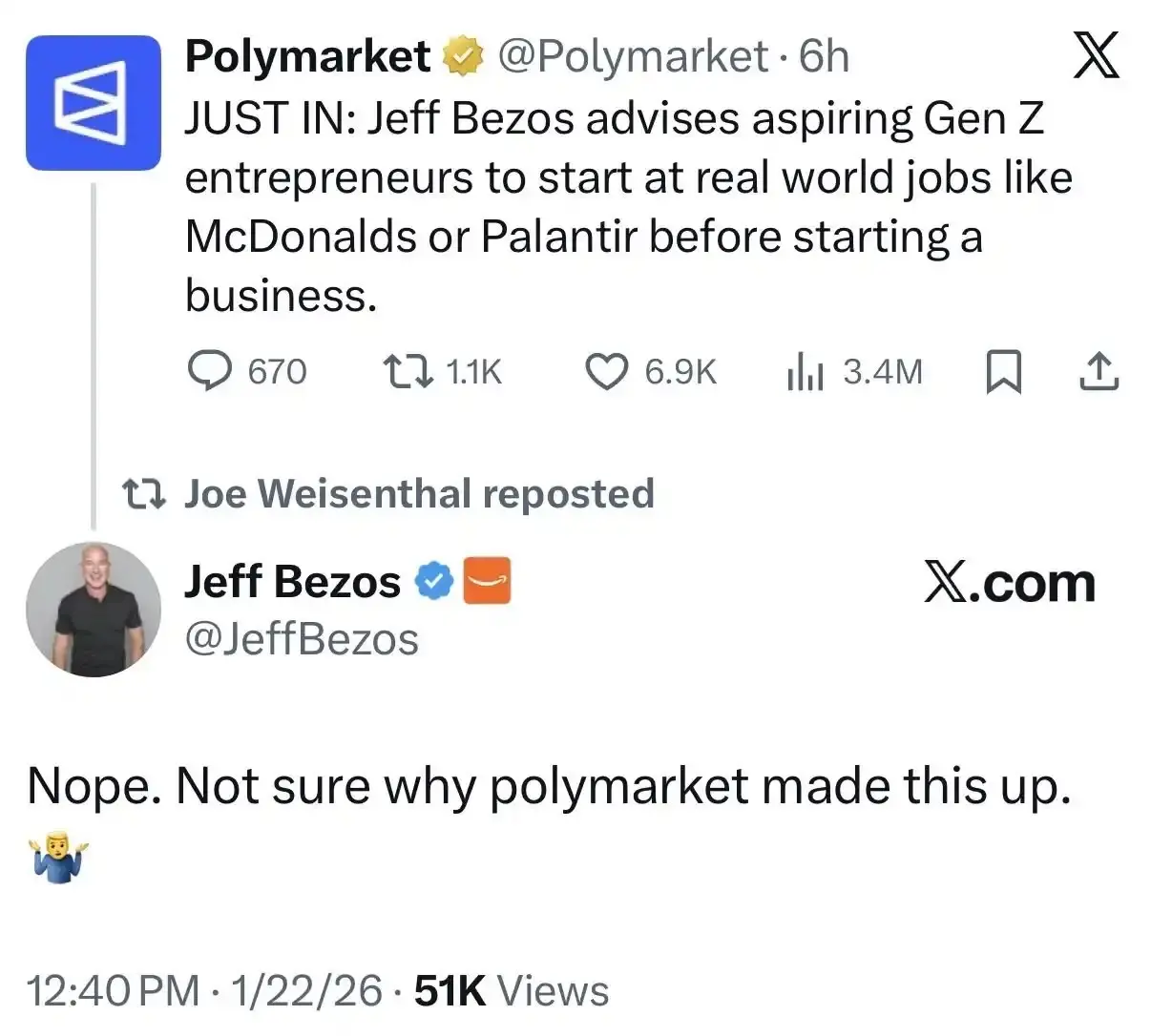Click the repost arrows beside Joe Weisenthal reposted

[x=141, y=493]
